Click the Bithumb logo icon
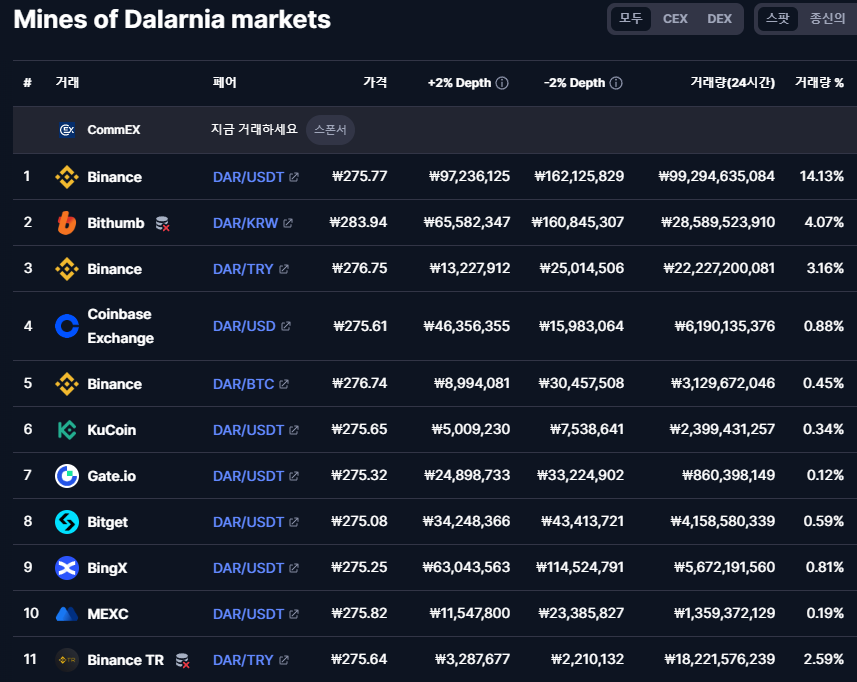This screenshot has width=857, height=682. (x=67, y=223)
